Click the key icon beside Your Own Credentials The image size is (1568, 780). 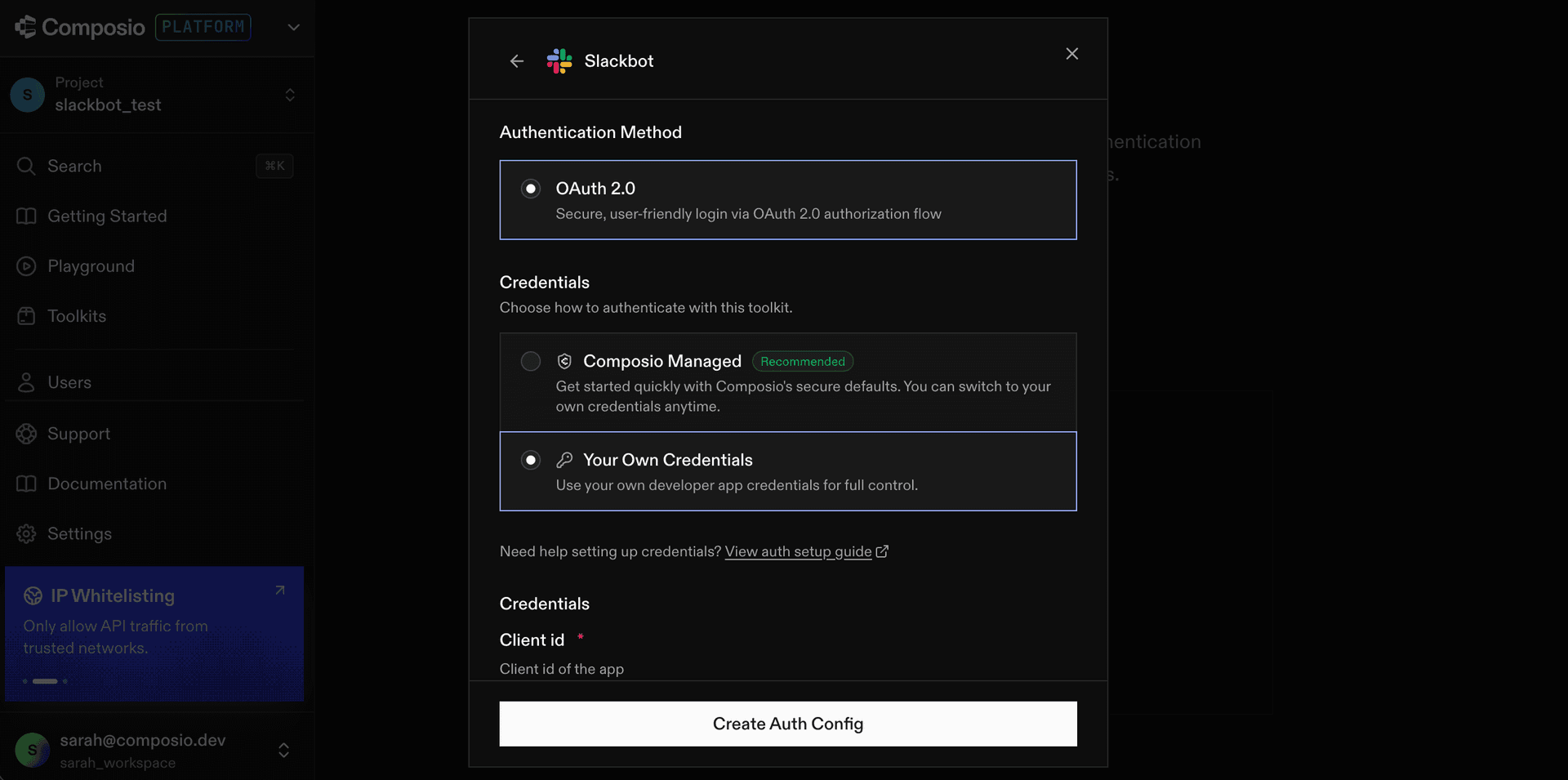click(x=564, y=461)
